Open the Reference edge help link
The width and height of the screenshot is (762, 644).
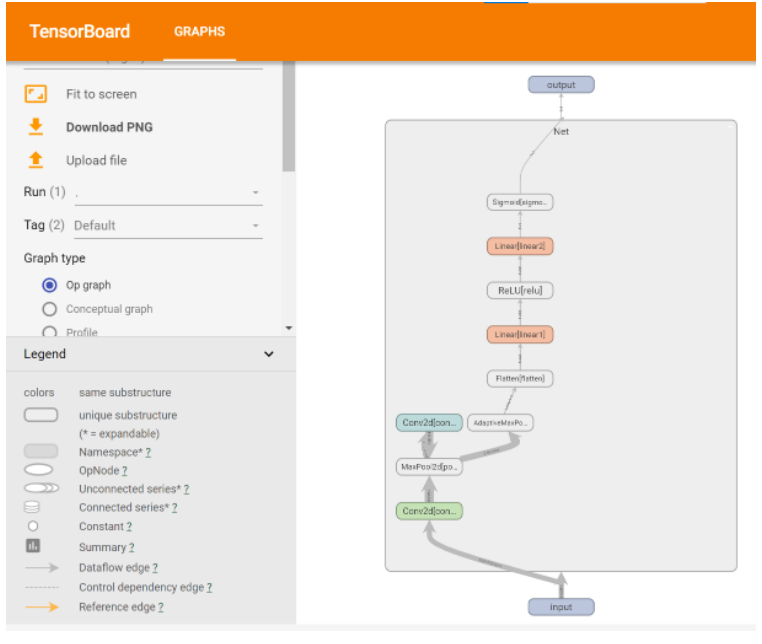click(161, 608)
